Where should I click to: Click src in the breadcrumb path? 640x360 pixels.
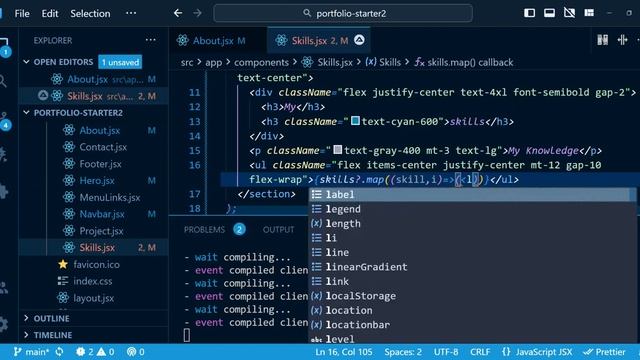coord(187,62)
